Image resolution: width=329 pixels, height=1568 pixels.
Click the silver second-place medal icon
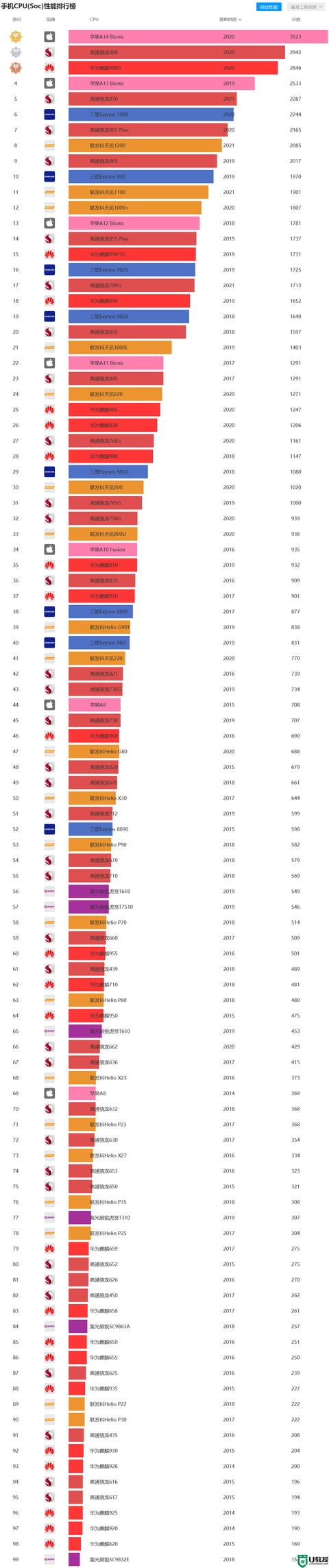point(15,52)
